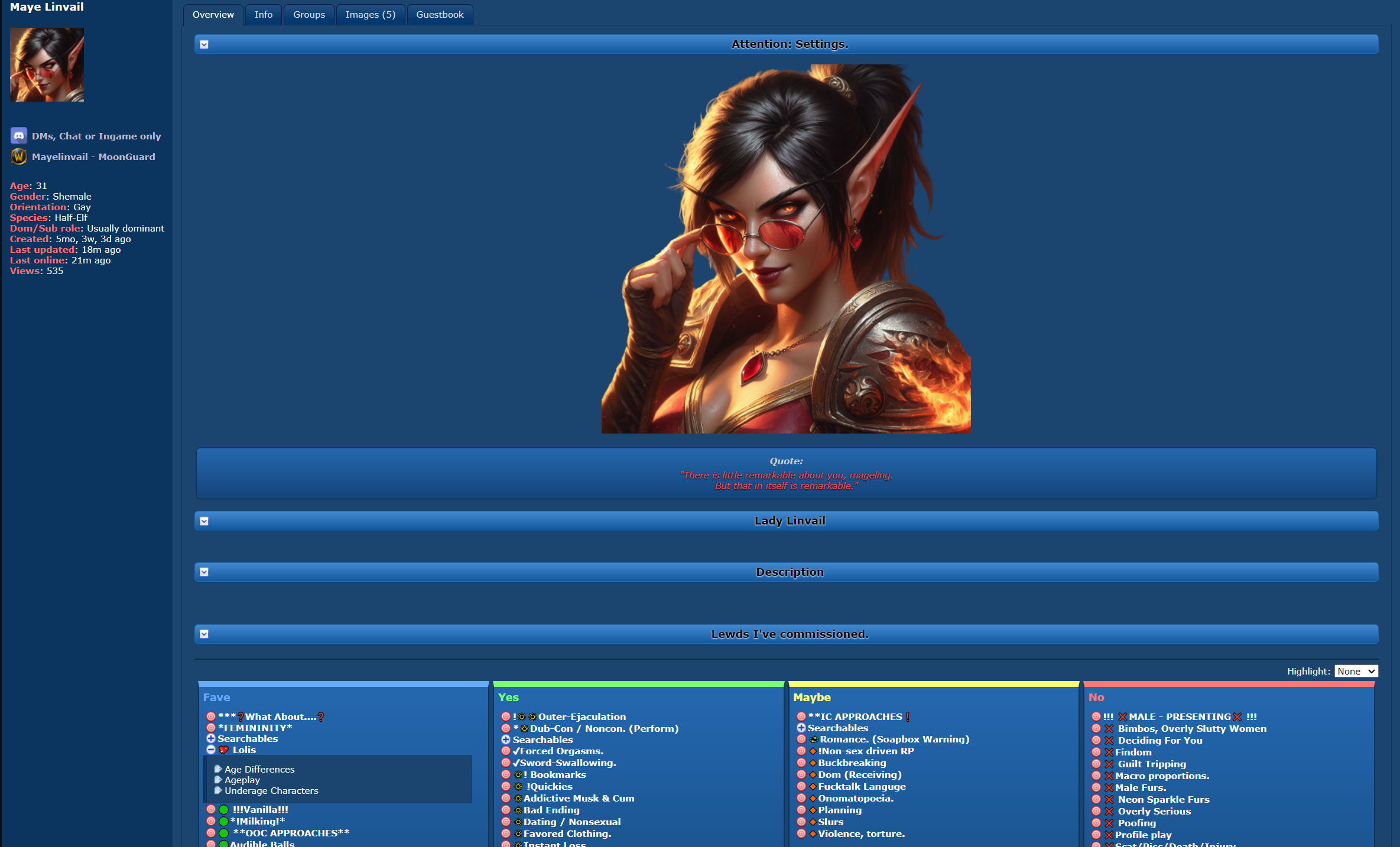Click the red target icon beside Findom

pos(1096,752)
